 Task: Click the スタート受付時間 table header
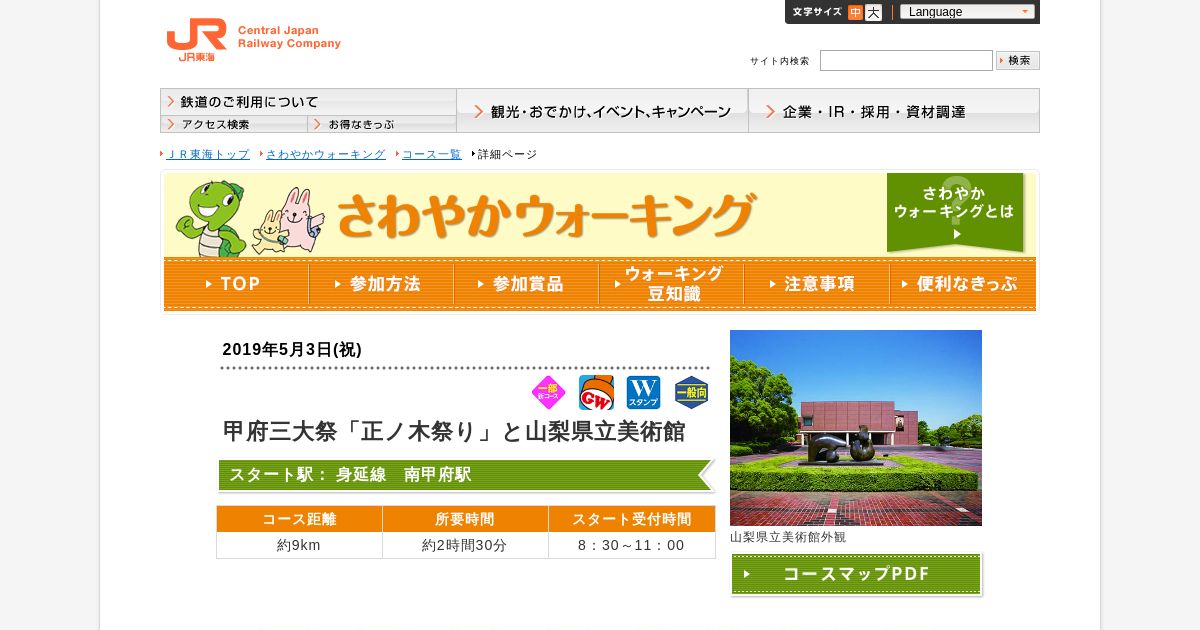(x=632, y=519)
